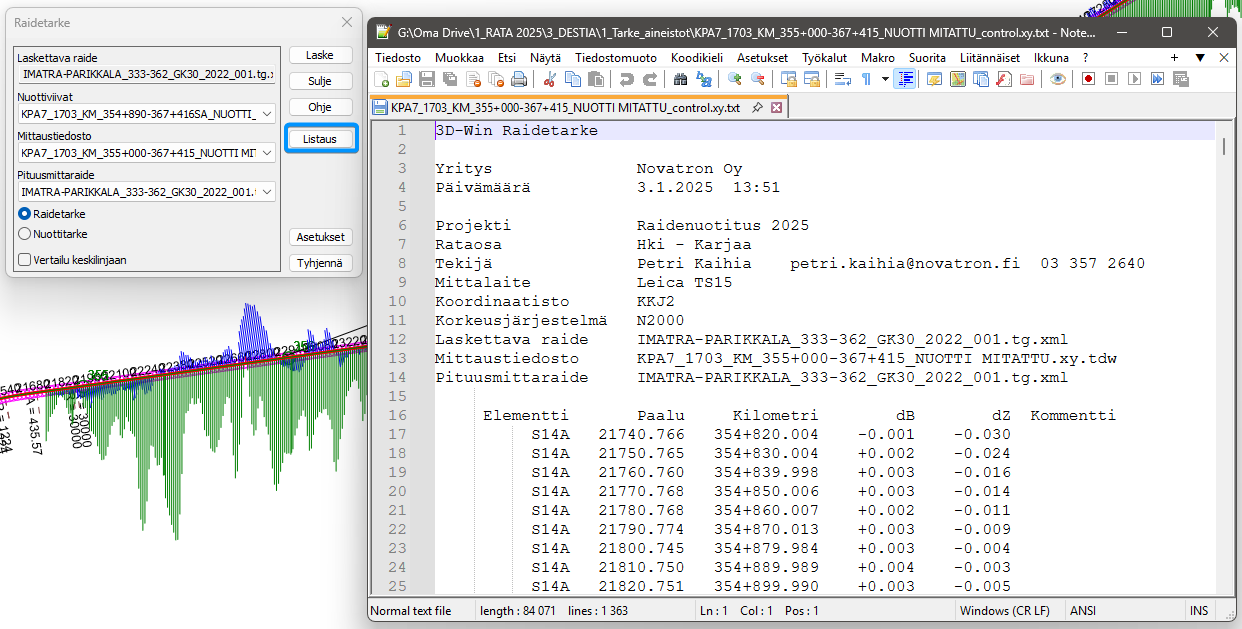Click the Zoom In magnifier icon
Viewport: 1242px width, 629px height.
pyautogui.click(x=735, y=79)
